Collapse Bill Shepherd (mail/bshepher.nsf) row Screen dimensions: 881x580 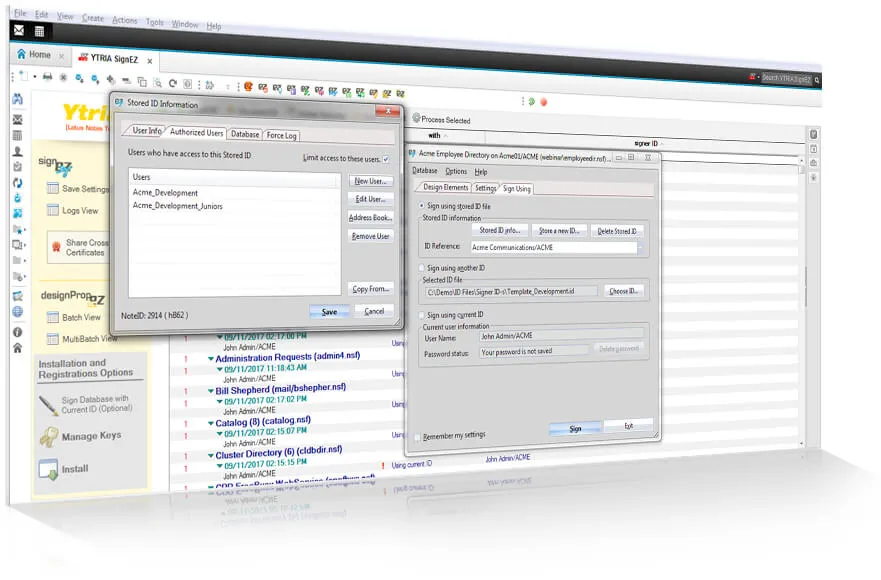[211, 391]
